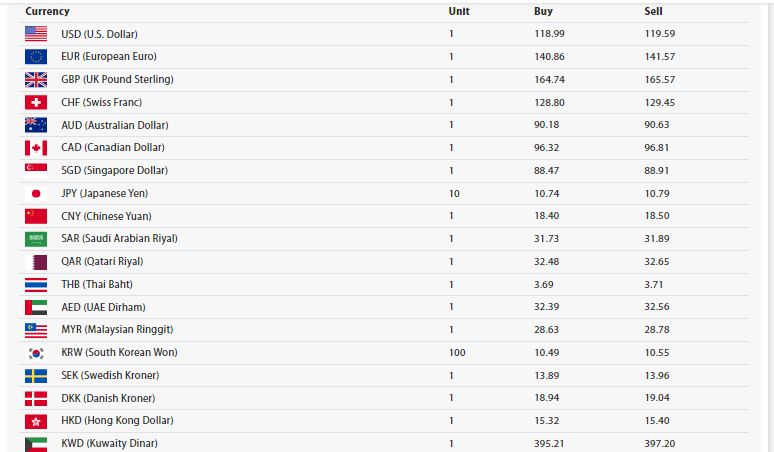The width and height of the screenshot is (774, 452).
Task: Select the Saudi Arabian flag icon
Action: click(36, 239)
